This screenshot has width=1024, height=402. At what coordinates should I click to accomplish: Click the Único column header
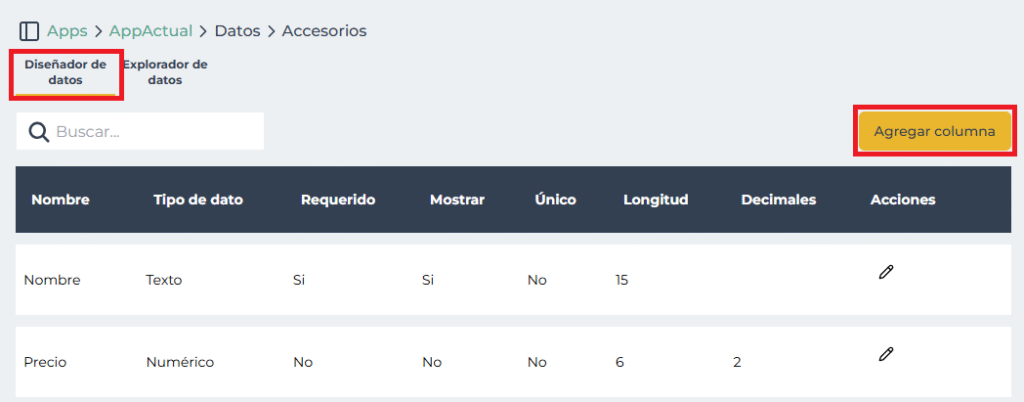[555, 200]
